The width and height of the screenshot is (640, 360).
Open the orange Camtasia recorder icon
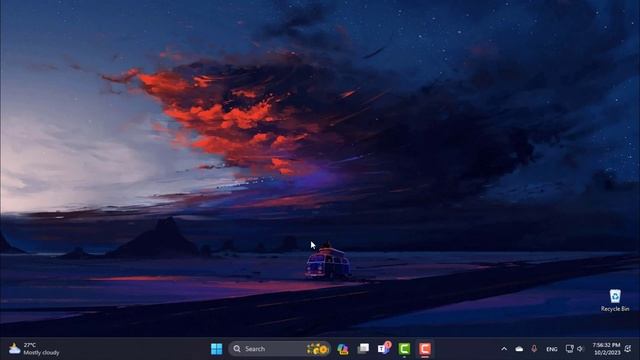[x=425, y=349]
